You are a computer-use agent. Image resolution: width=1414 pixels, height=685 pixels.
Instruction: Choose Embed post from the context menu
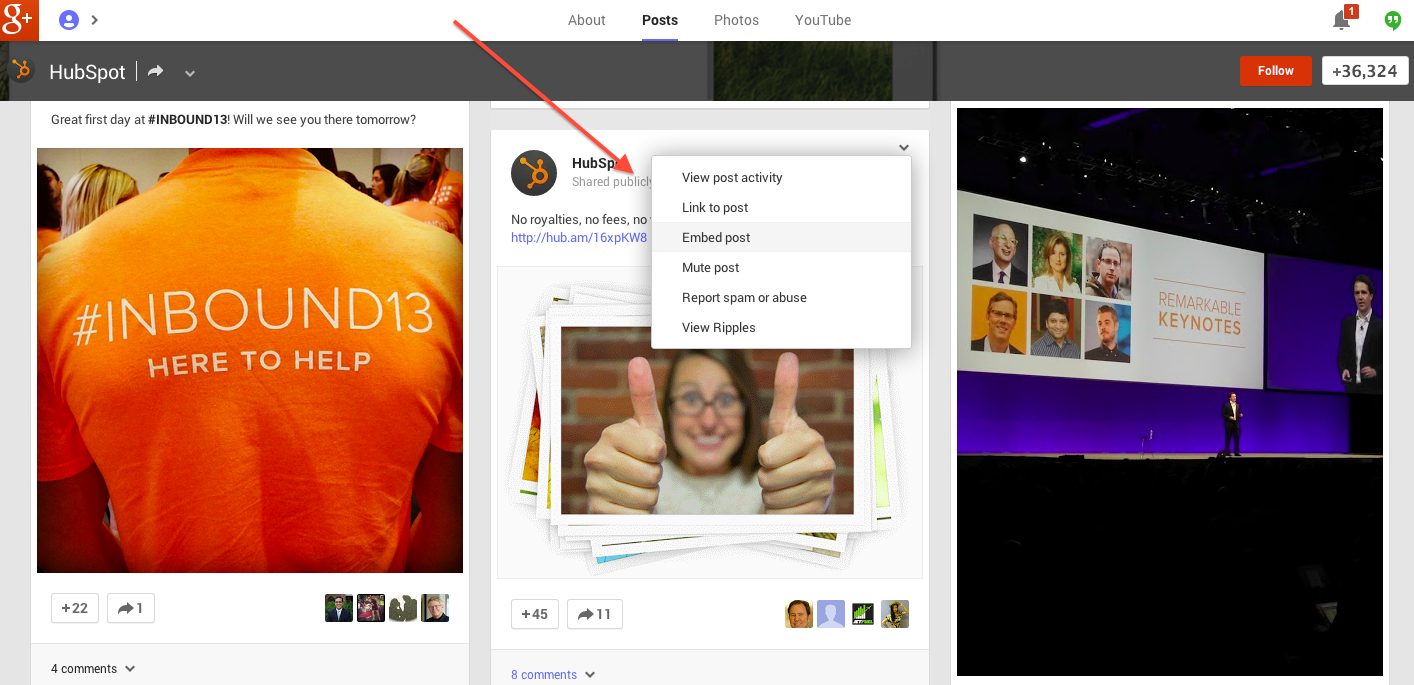click(x=716, y=237)
